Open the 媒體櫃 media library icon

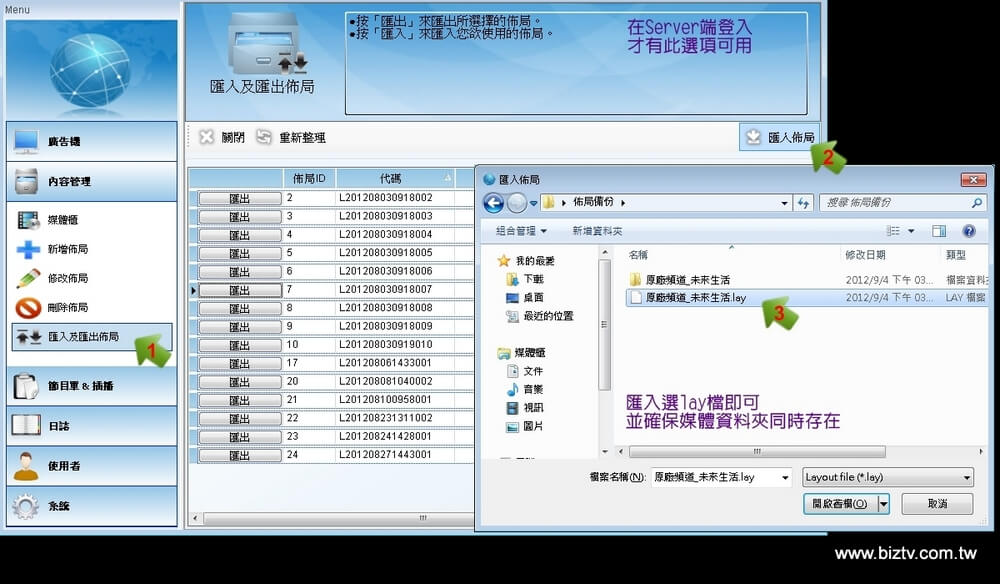(28, 220)
